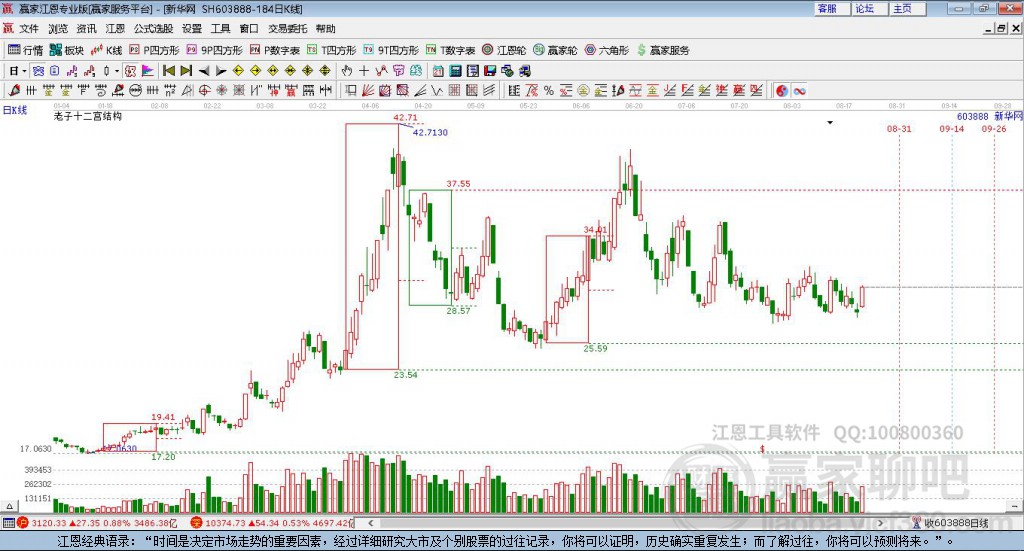Viewport: 1024px width, 551px height.
Task: Launch the 赢家轮 wheel tool
Action: click(x=555, y=50)
